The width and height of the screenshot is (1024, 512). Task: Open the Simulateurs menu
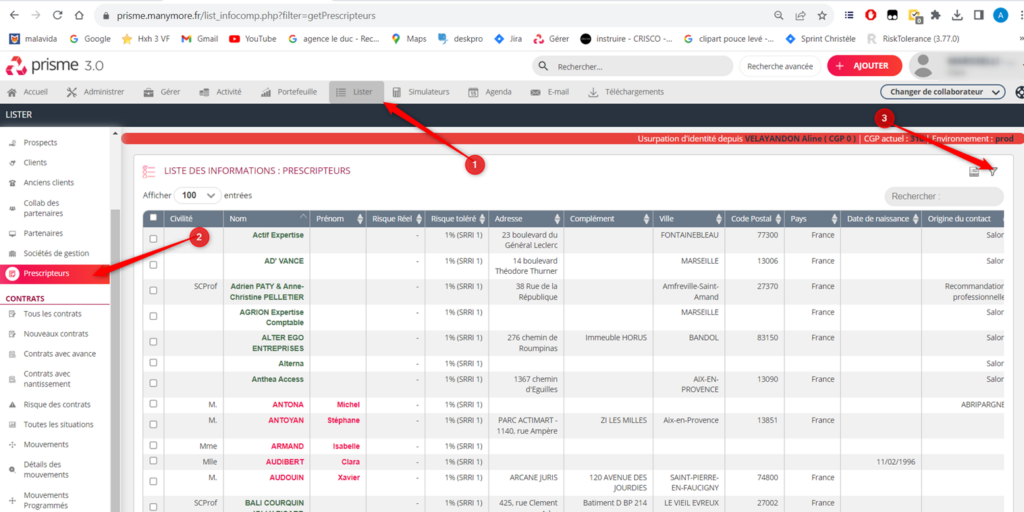click(x=421, y=92)
